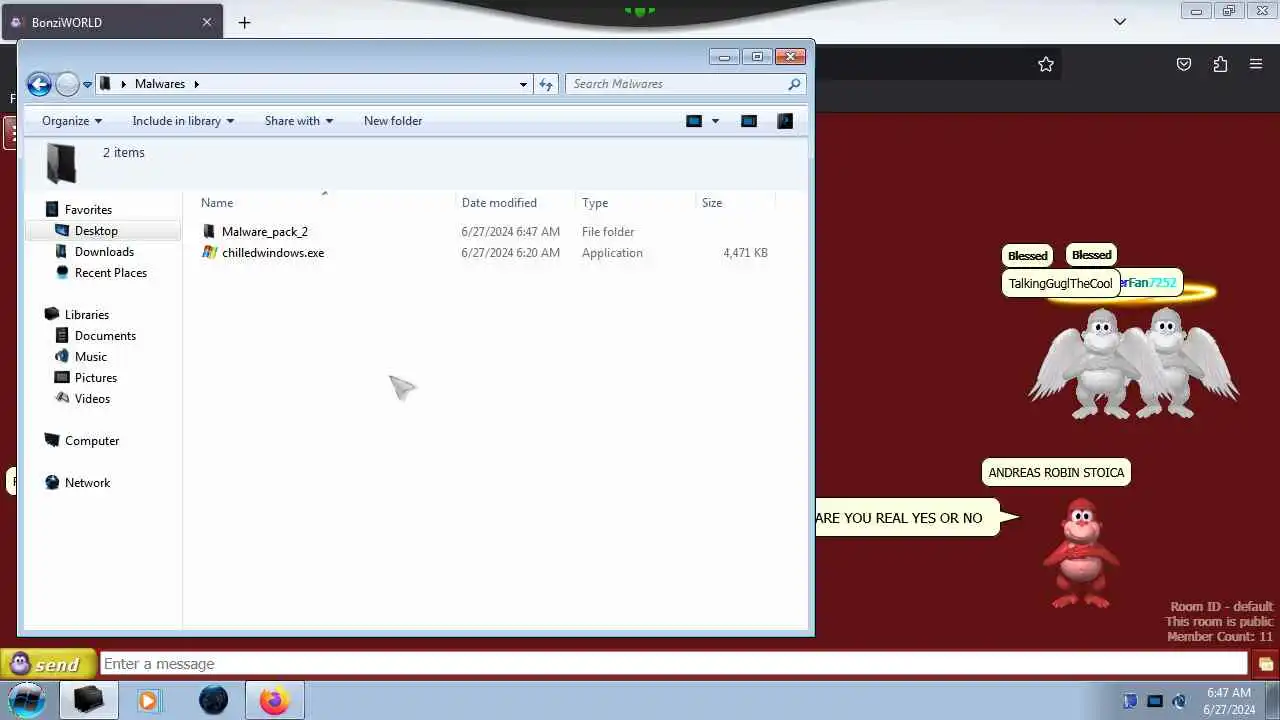Click the Enter a message chat field
This screenshot has width=1280, height=720.
(674, 664)
